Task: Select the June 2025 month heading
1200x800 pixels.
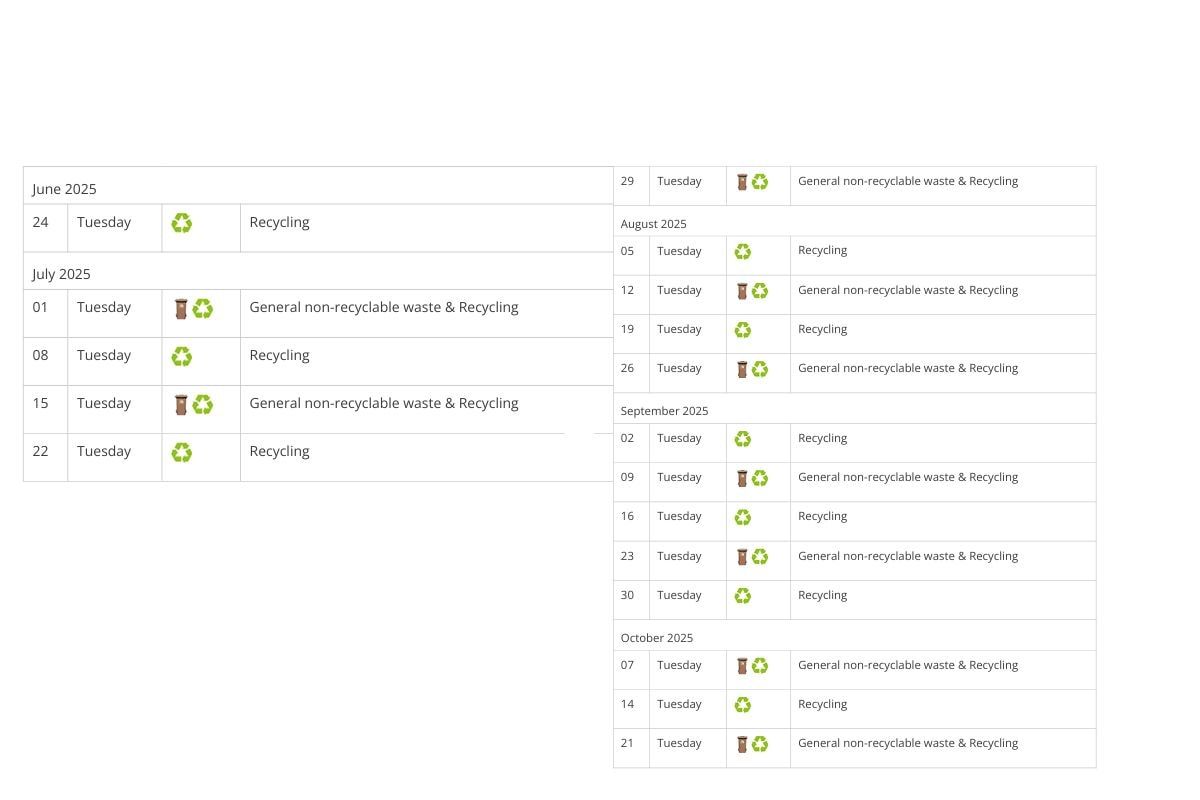Action: (64, 189)
